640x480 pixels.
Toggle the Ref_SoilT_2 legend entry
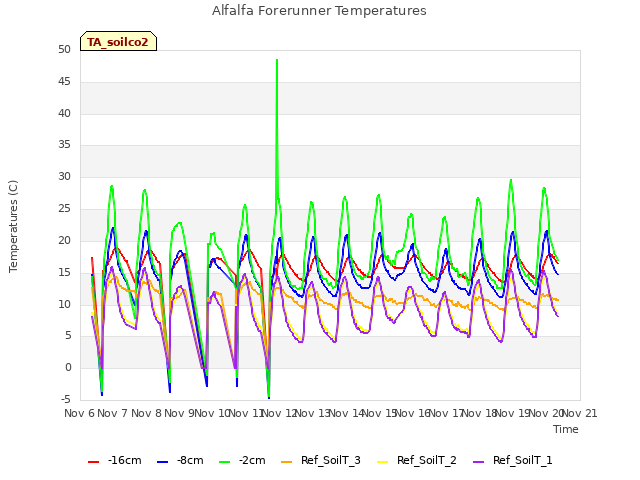[417, 460]
